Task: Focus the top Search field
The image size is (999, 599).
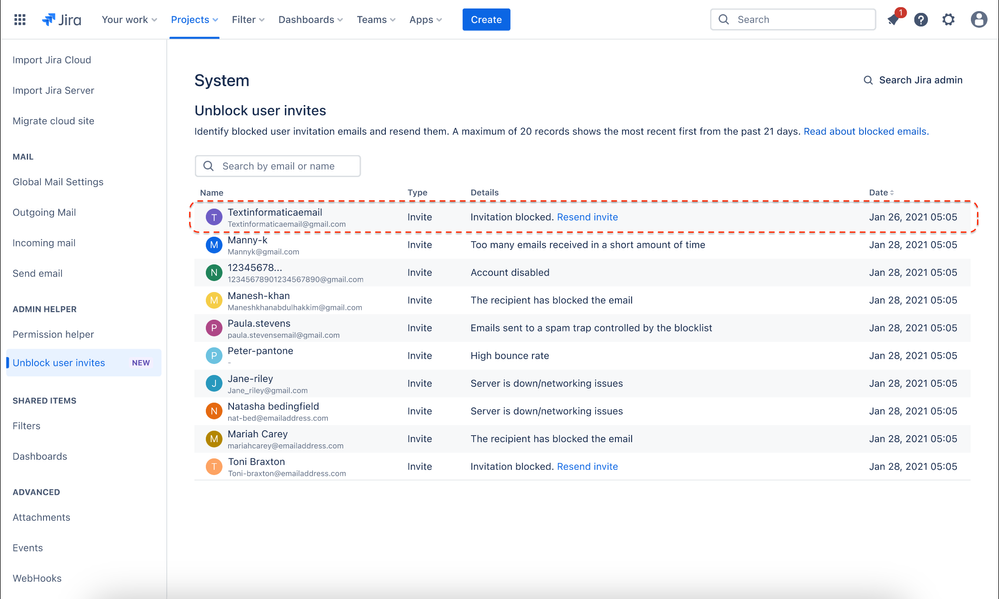Action: [793, 20]
